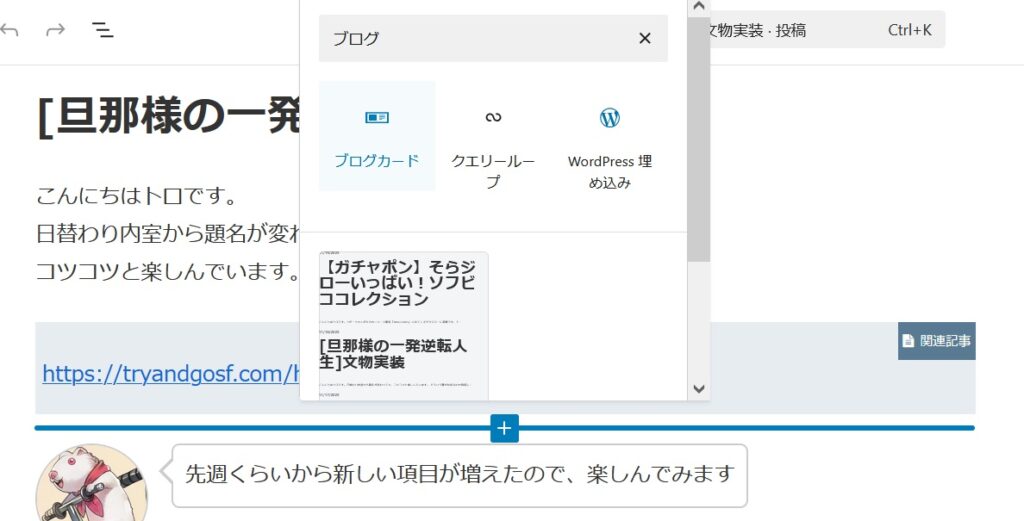1024x521 pixels.
Task: Click the undo arrow in the editor toolbar
Action: (x=10, y=30)
